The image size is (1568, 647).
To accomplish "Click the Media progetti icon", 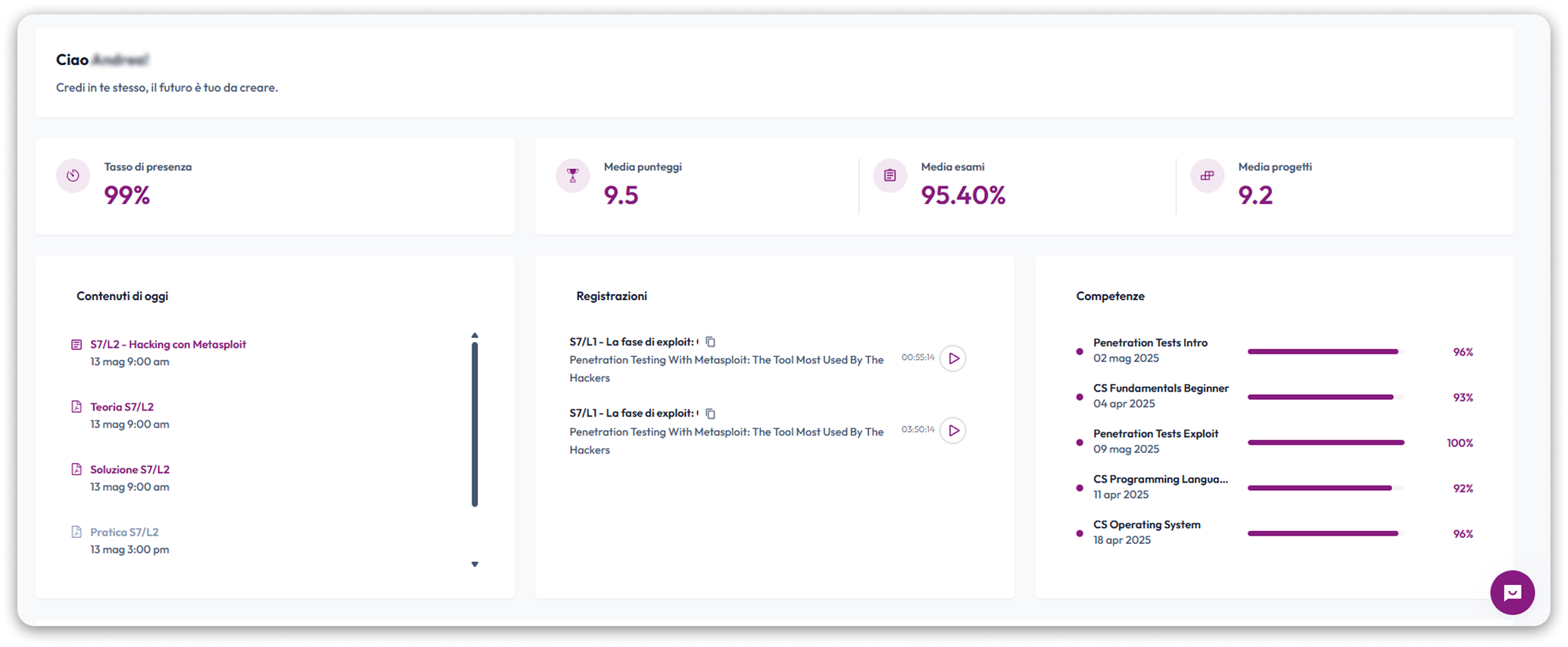I will coord(1207,176).
